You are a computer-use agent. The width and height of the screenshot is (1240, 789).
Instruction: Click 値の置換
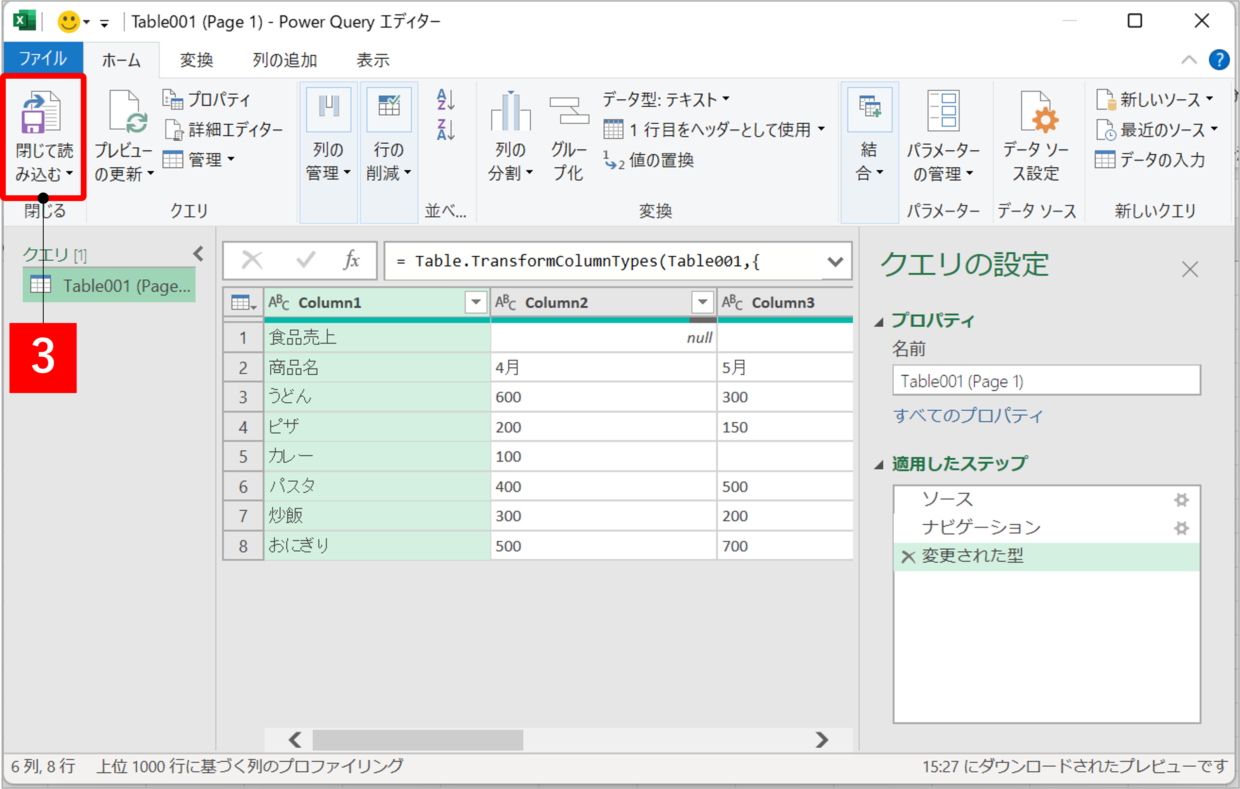tap(648, 159)
